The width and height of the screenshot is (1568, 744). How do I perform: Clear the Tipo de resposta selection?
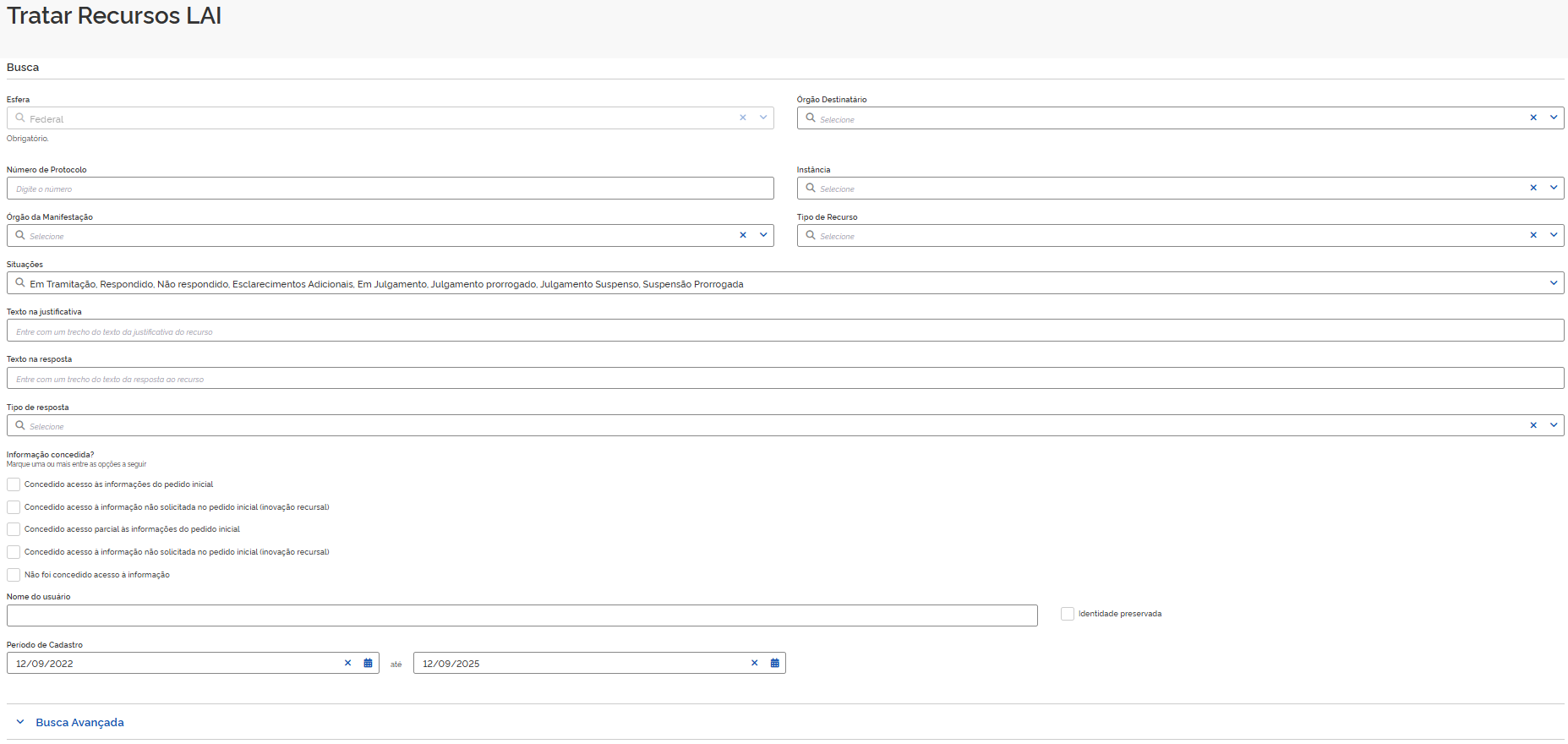[1532, 426]
